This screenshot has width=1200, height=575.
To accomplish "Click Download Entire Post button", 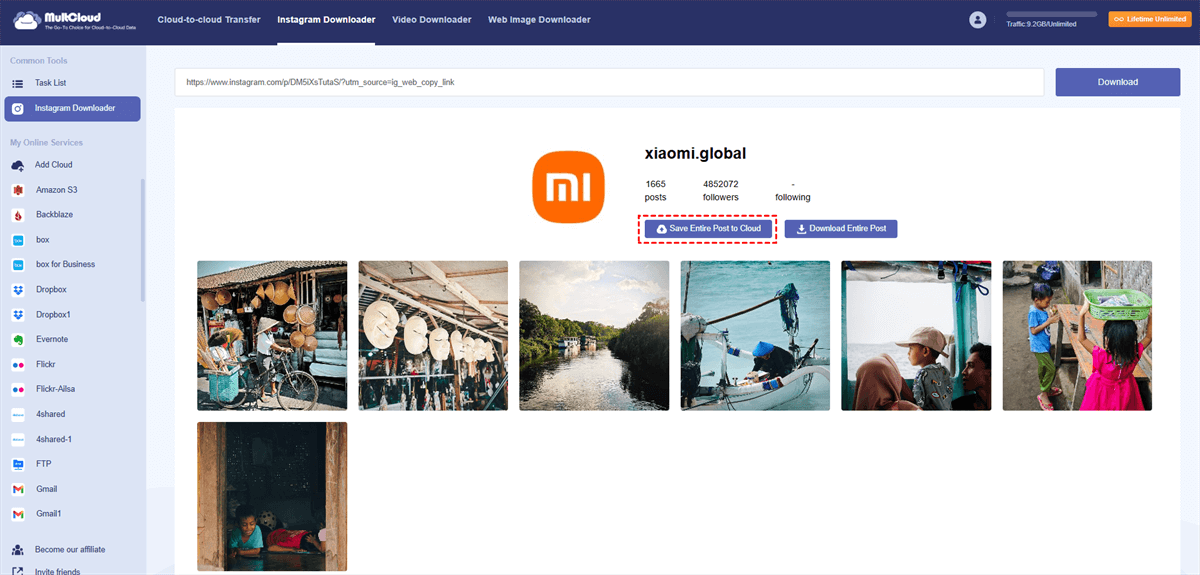I will (x=841, y=229).
